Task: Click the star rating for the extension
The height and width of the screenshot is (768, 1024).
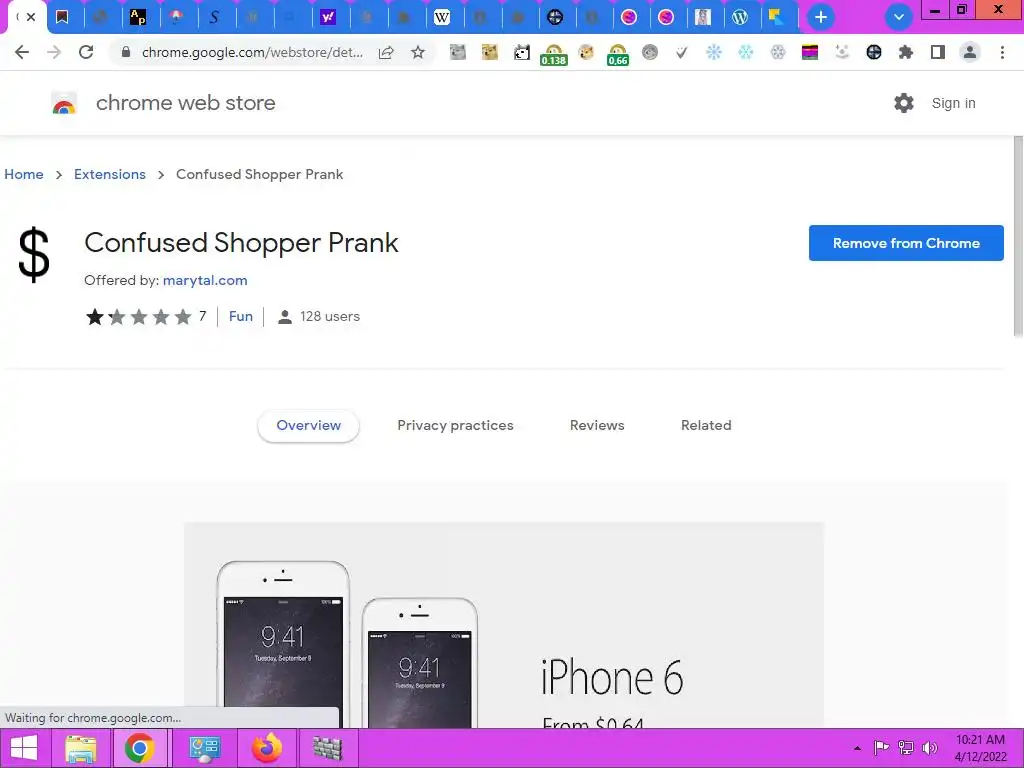Action: [x=138, y=317]
